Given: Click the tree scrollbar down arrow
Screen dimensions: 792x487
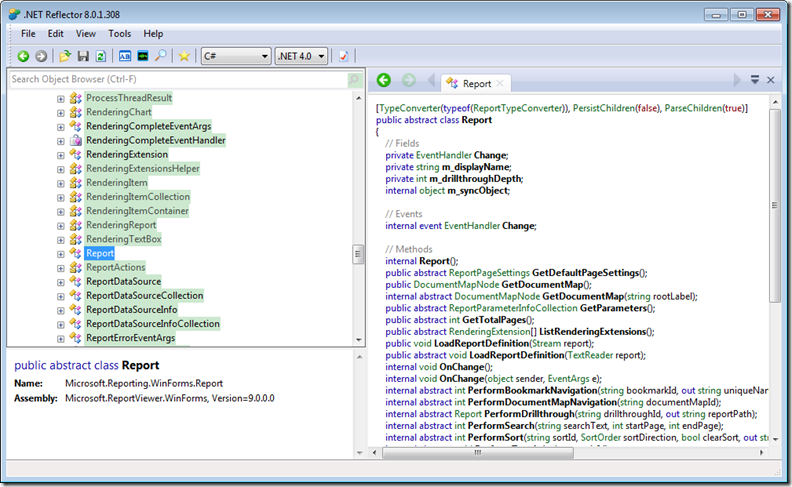Looking at the screenshot, I should [359, 340].
